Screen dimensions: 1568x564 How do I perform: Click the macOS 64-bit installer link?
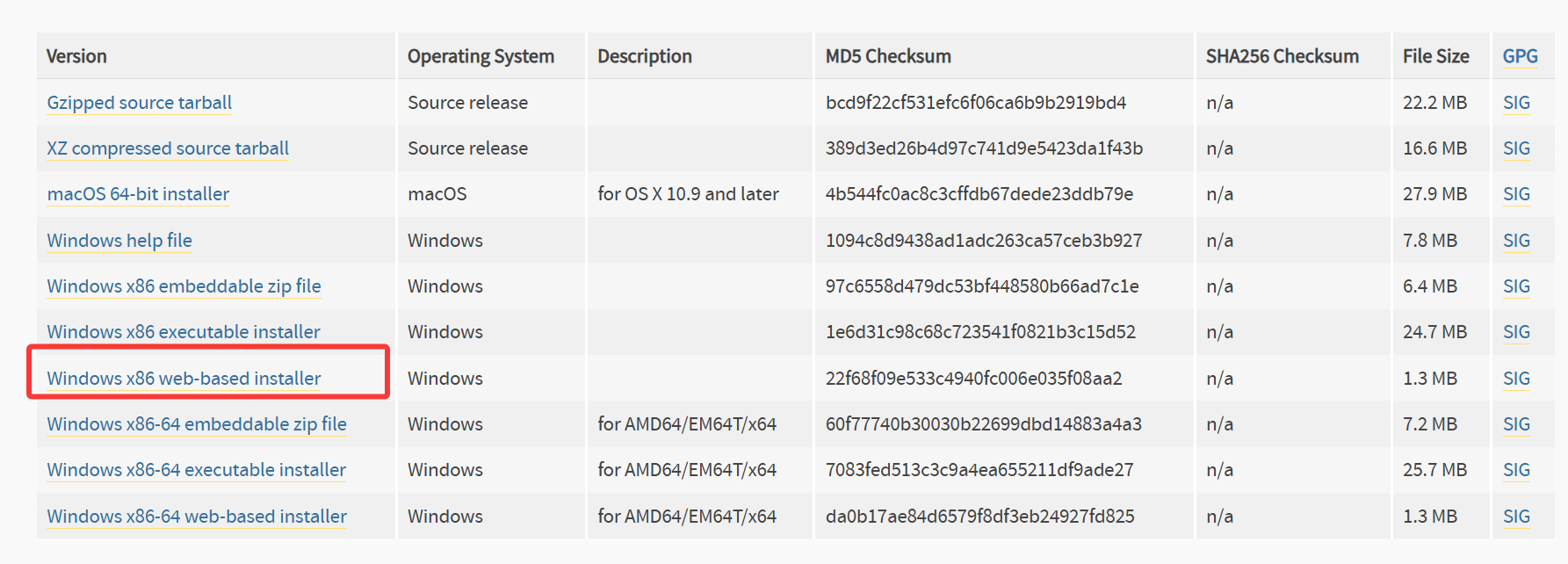click(x=138, y=194)
